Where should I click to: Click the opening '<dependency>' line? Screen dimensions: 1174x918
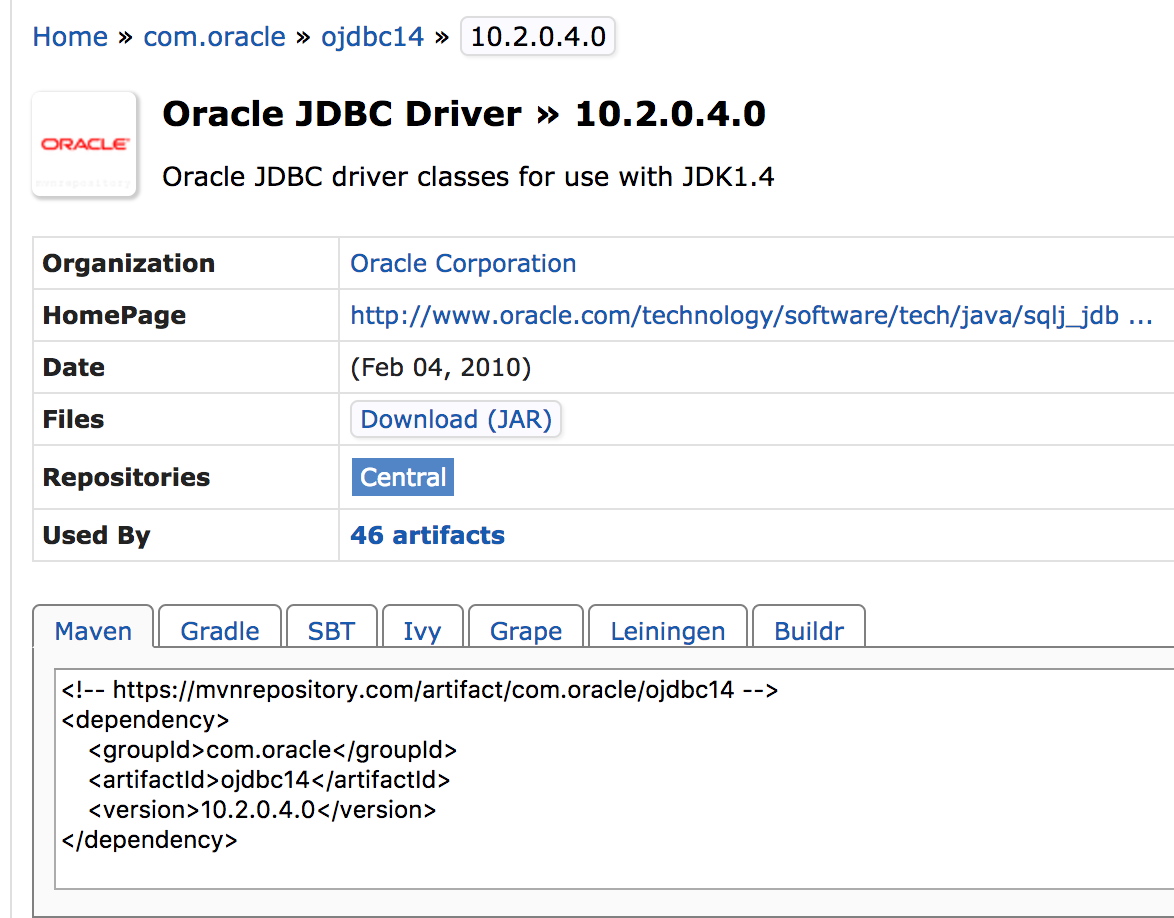145,720
